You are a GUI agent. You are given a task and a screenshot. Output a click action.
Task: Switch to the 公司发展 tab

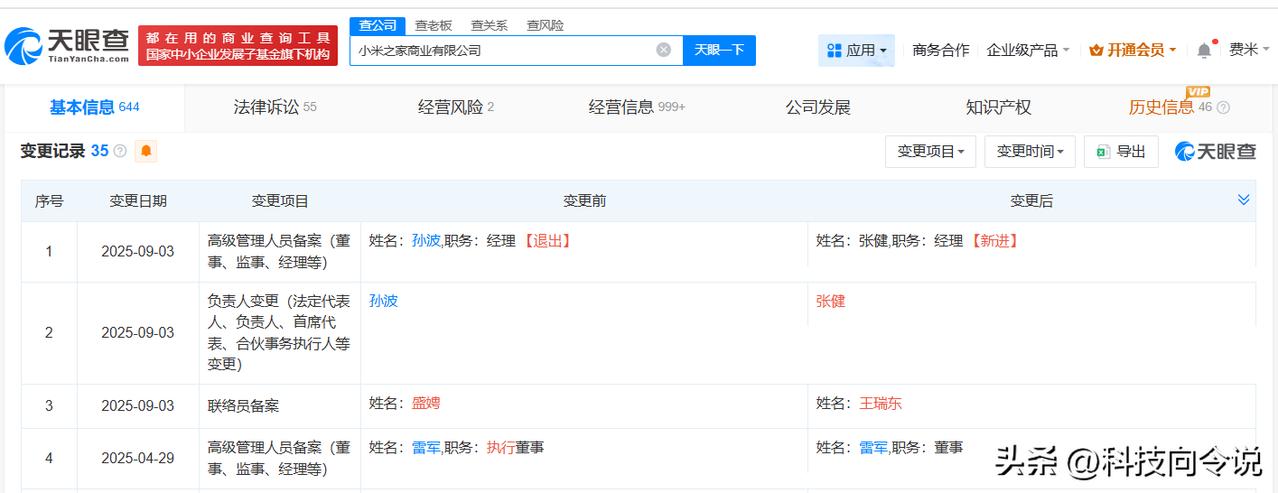pyautogui.click(x=818, y=107)
